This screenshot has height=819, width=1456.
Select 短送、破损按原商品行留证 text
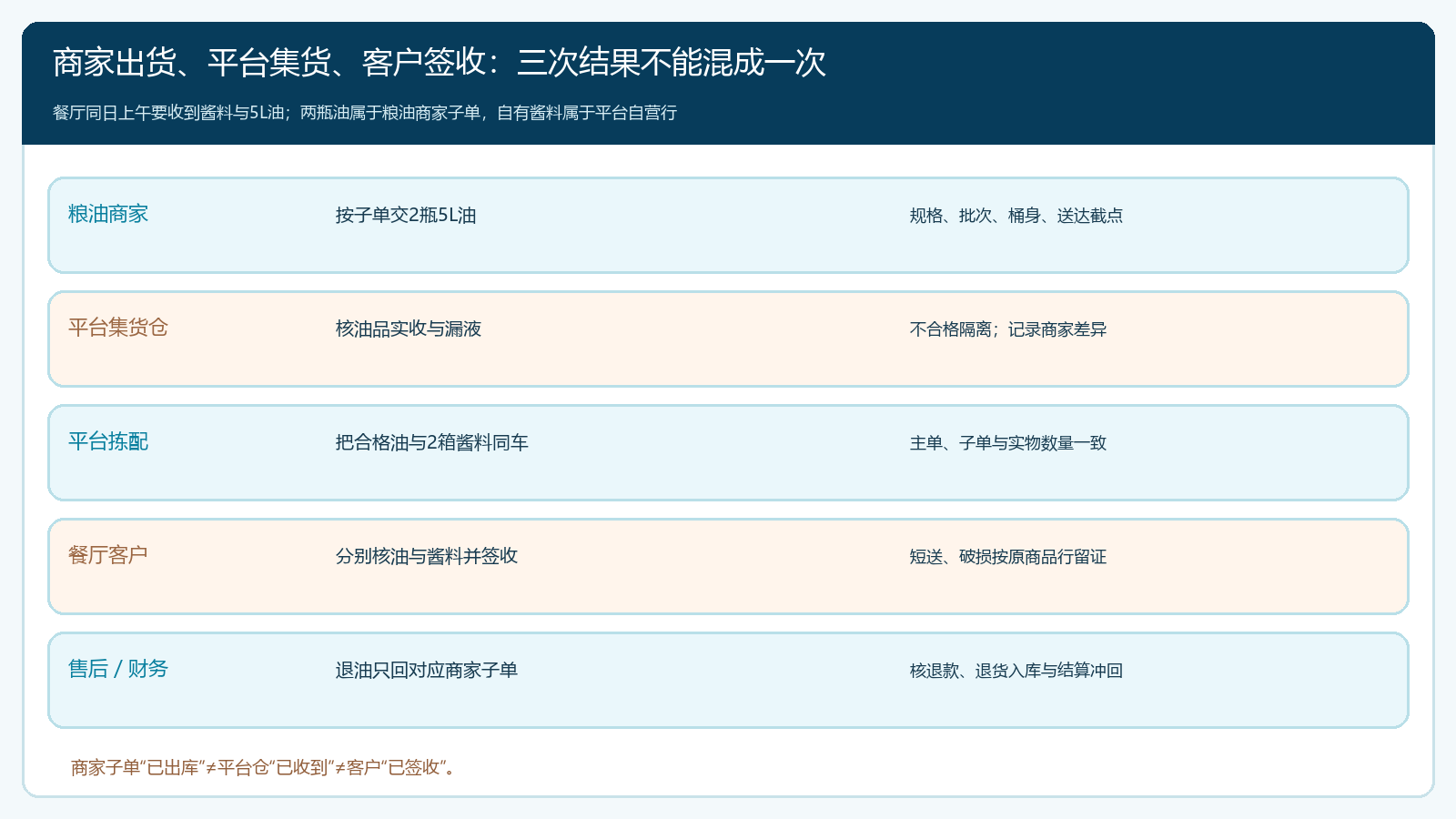[x=1008, y=557]
